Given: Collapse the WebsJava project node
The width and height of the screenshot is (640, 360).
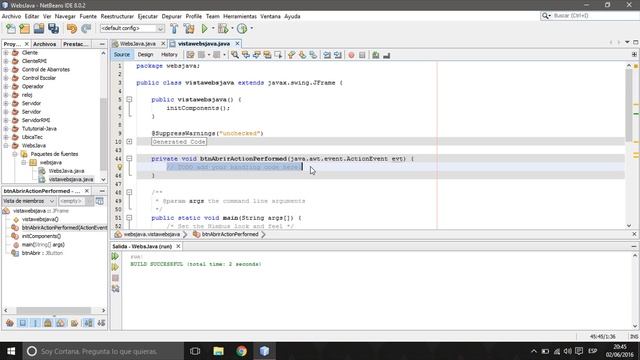Looking at the screenshot, I should pyautogui.click(x=6, y=146).
